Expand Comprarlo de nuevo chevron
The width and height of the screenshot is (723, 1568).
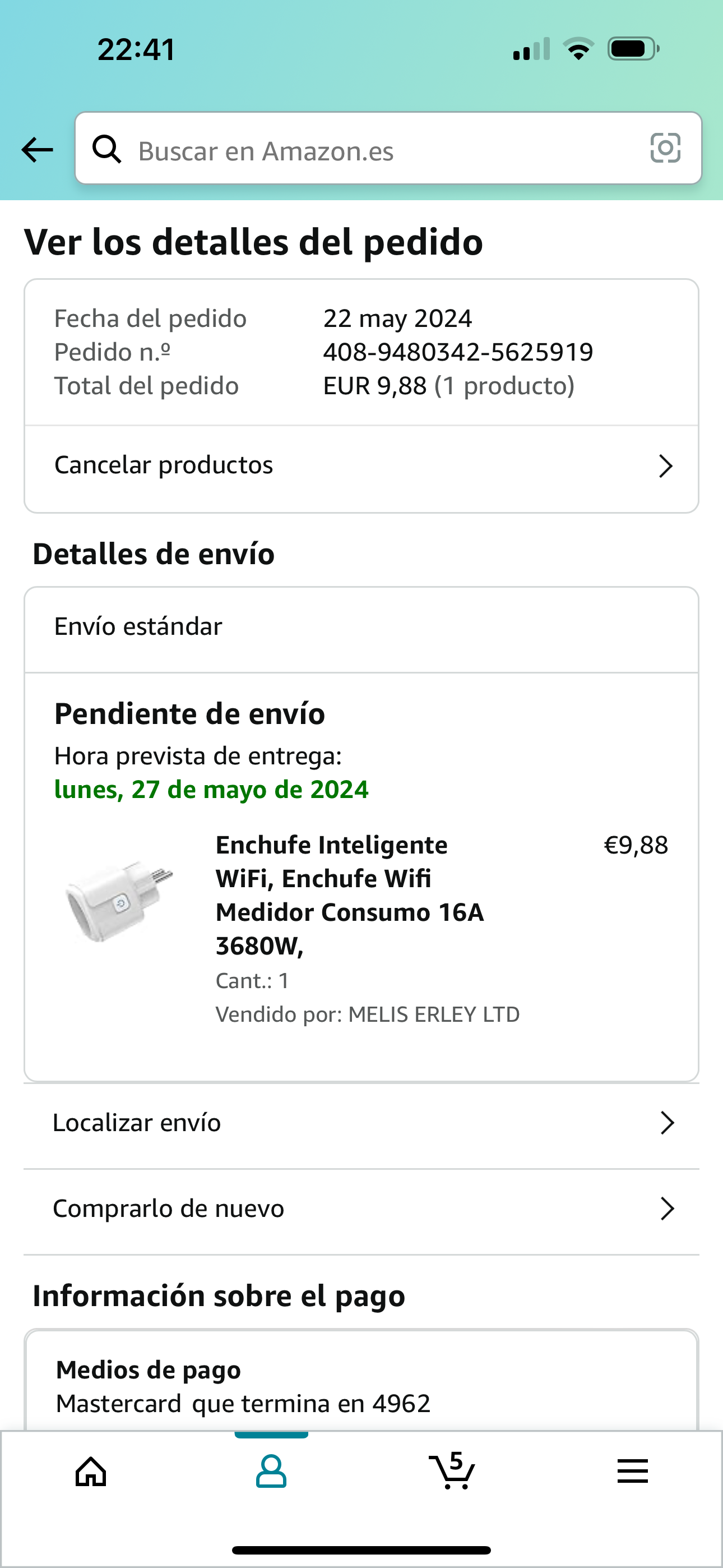[667, 1209]
